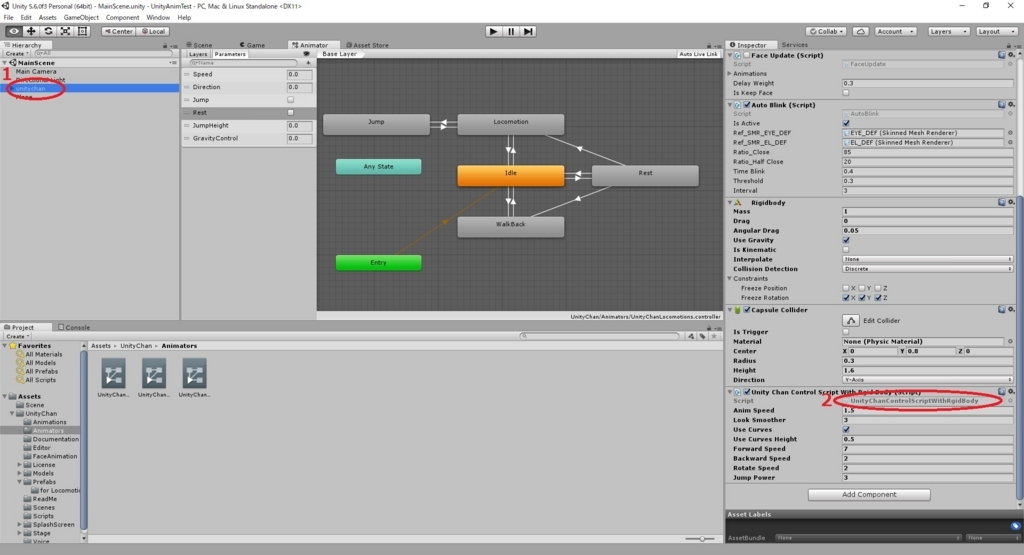Expand the Models folder in Project tree

coord(20,473)
